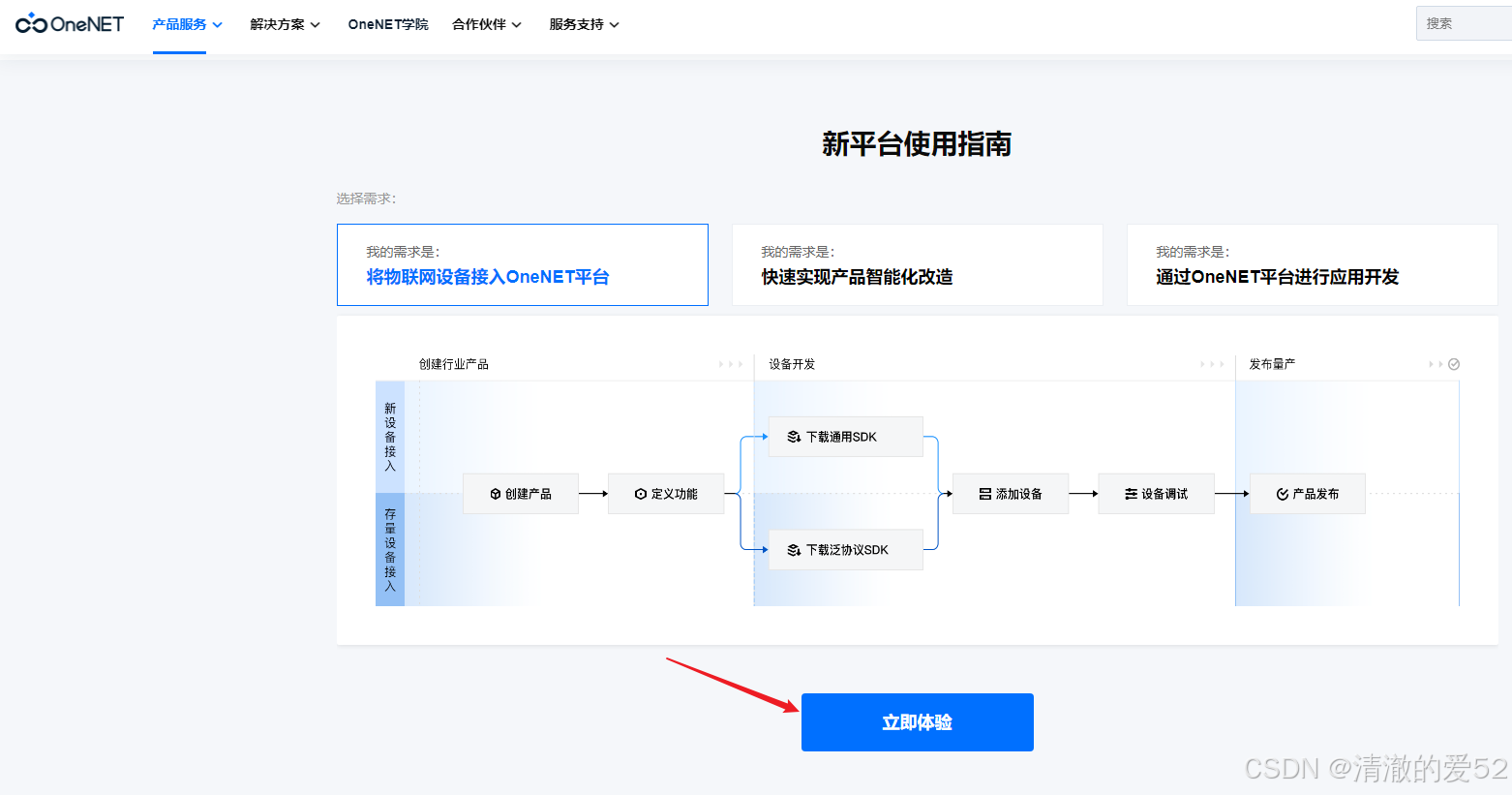Select the 将物联网设备接入OneNET平台 card
1512x795 pixels.
[523, 265]
